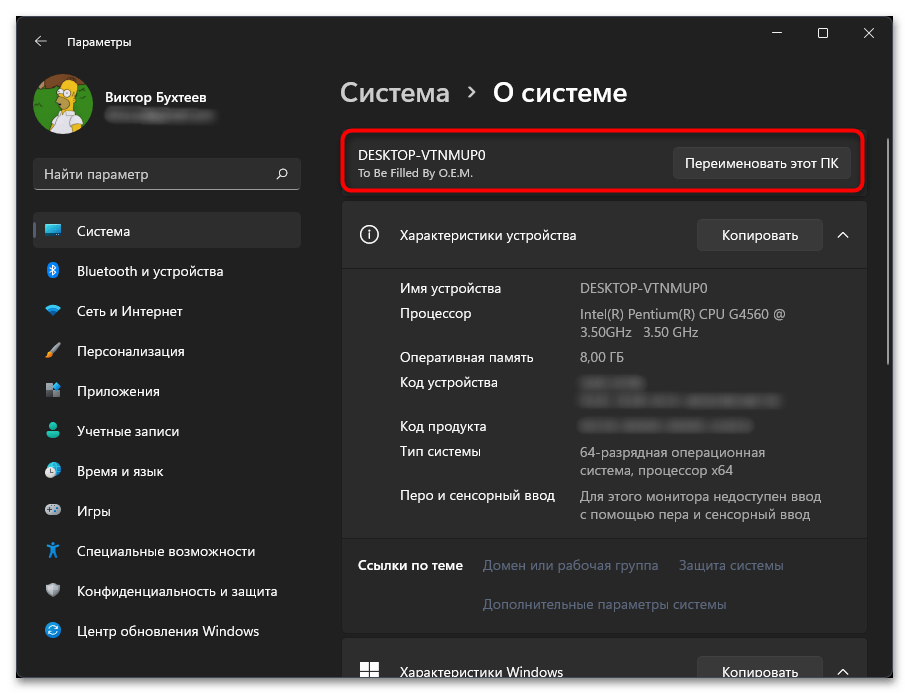Open Конфиденциальность и защита section
Screen dimensions: 909x694
coord(167,591)
